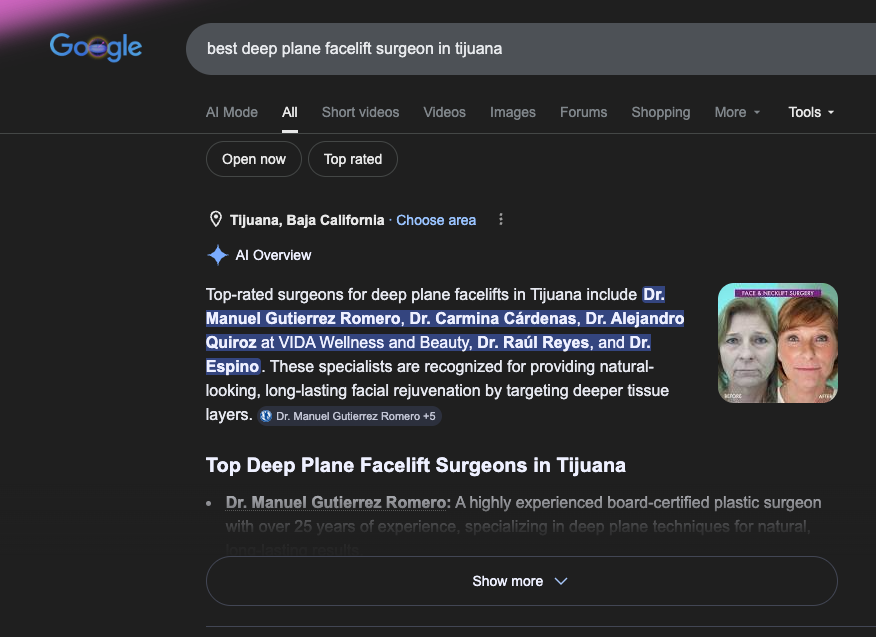
Task: Expand the More search options dropdown
Action: click(737, 112)
